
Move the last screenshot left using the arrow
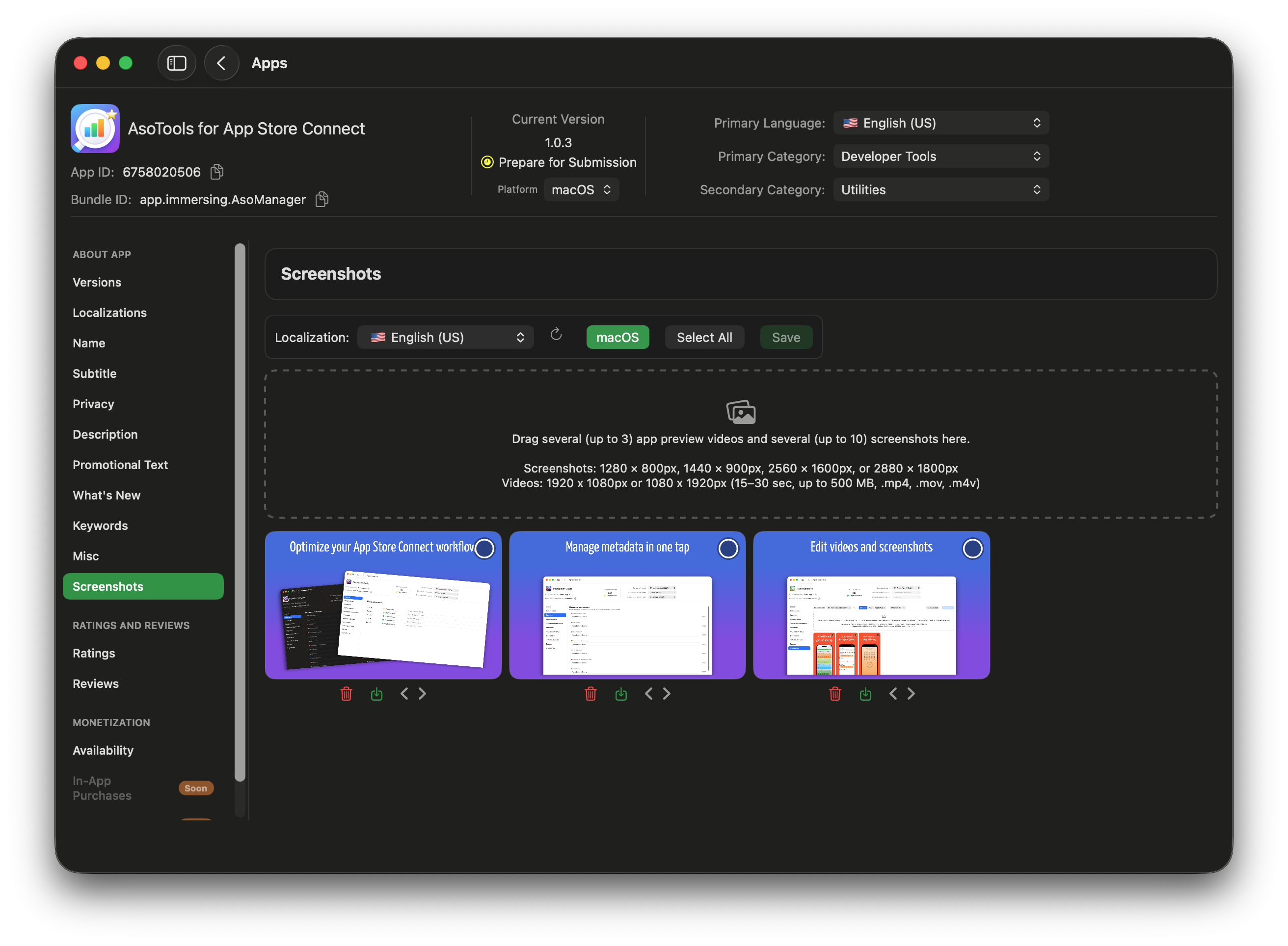(892, 693)
